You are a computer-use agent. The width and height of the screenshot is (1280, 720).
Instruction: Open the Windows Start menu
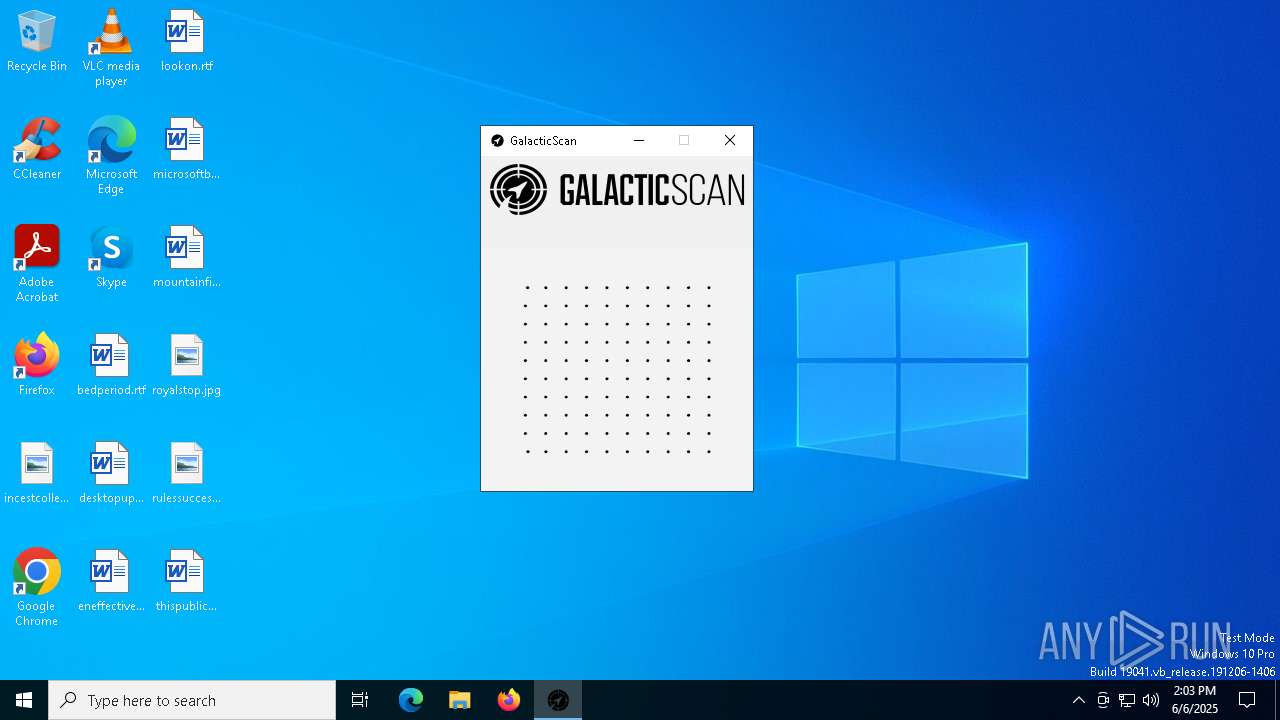24,700
